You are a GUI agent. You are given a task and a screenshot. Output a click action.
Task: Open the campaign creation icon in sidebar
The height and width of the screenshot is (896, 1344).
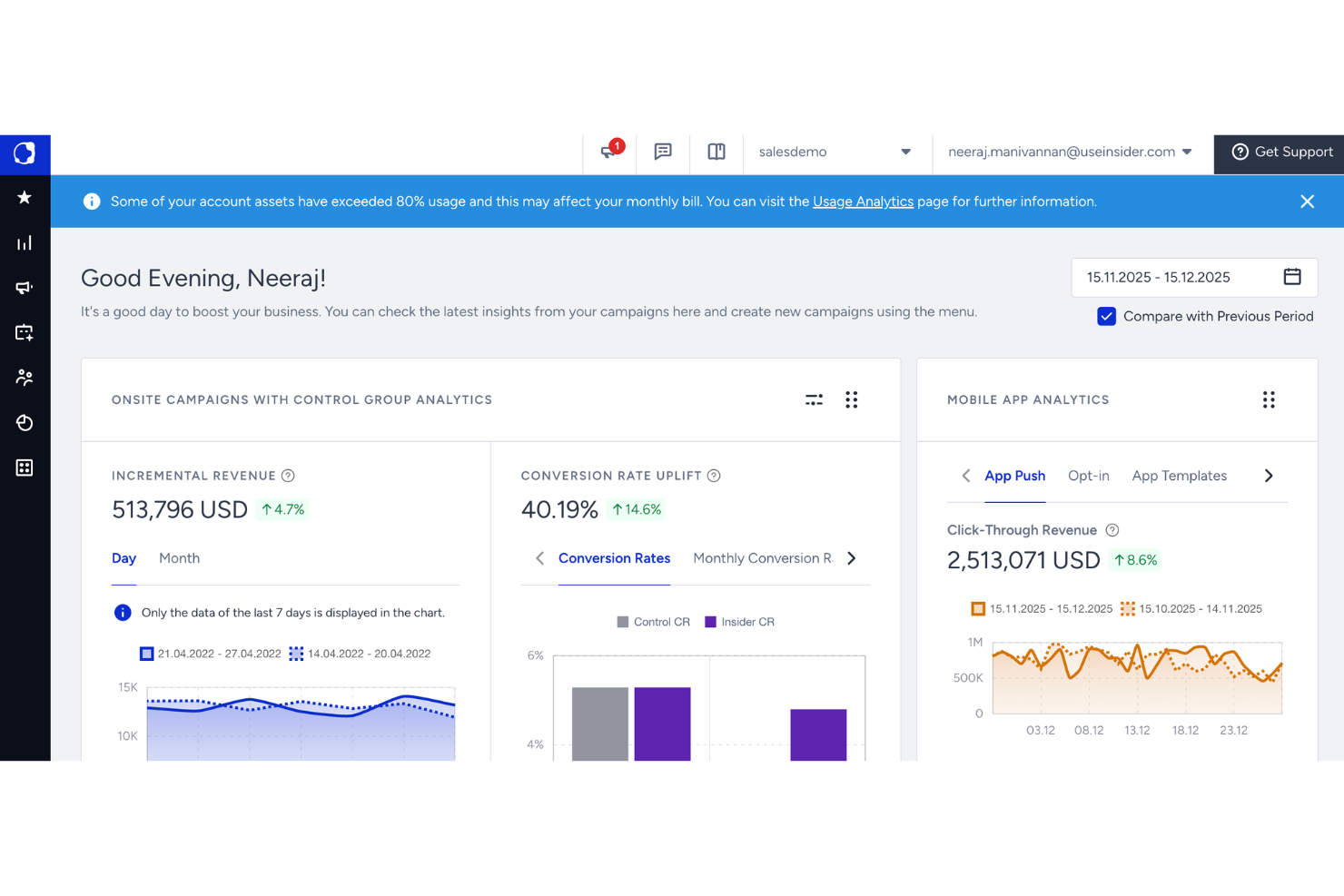[25, 332]
